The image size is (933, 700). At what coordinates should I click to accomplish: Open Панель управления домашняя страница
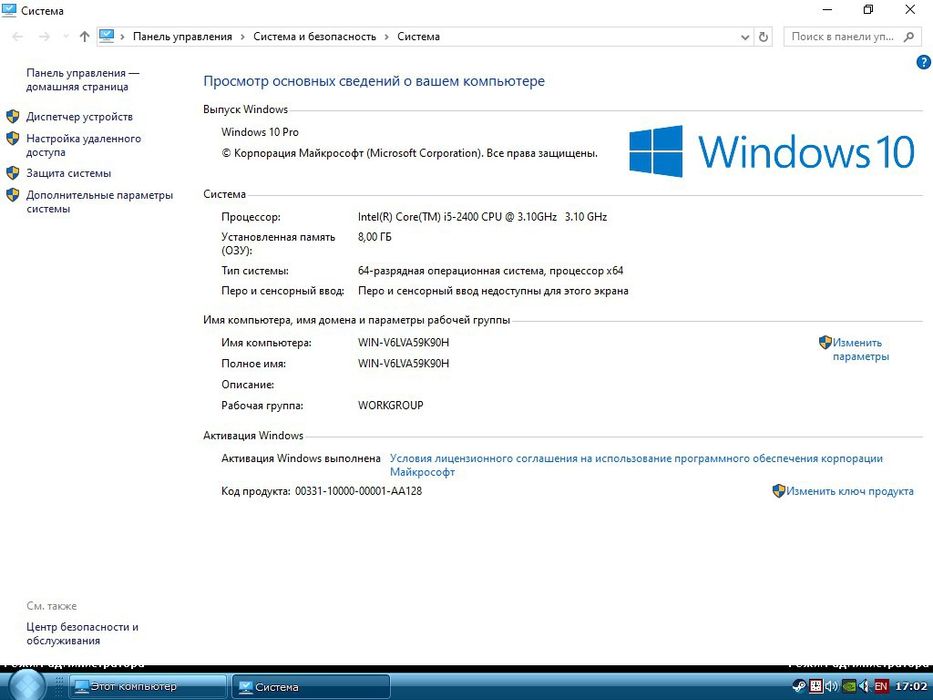pyautogui.click(x=82, y=80)
